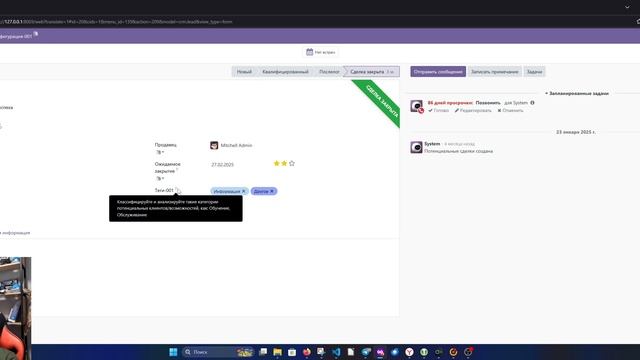Click the webcam video thumbnail
Image resolution: width=640 pixels, height=360 pixels.
(x=16, y=308)
